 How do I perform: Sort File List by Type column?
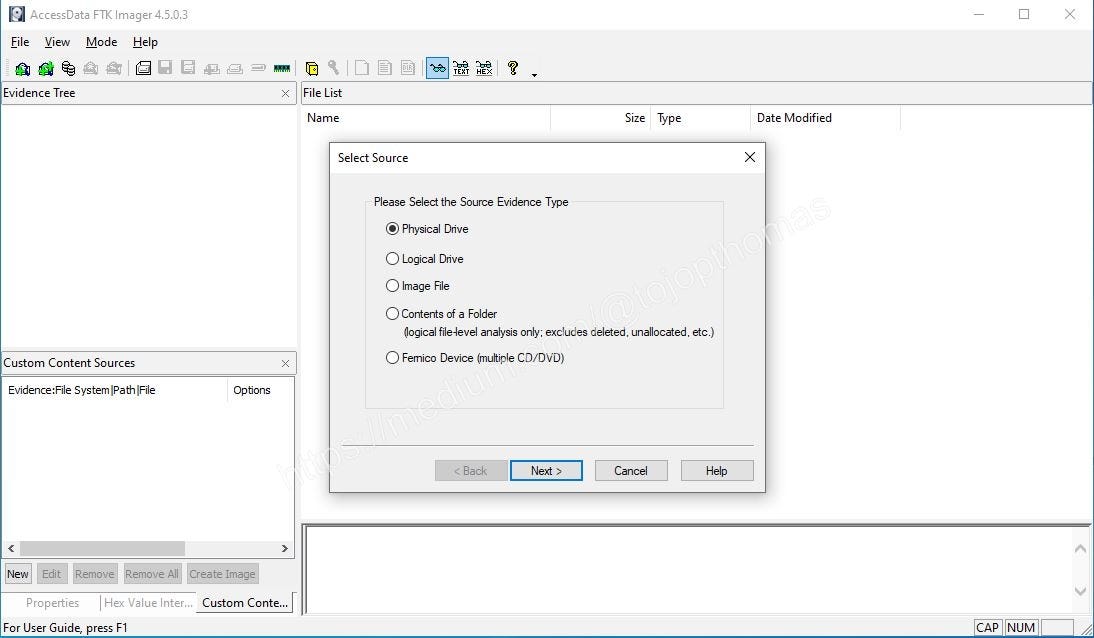tap(700, 118)
